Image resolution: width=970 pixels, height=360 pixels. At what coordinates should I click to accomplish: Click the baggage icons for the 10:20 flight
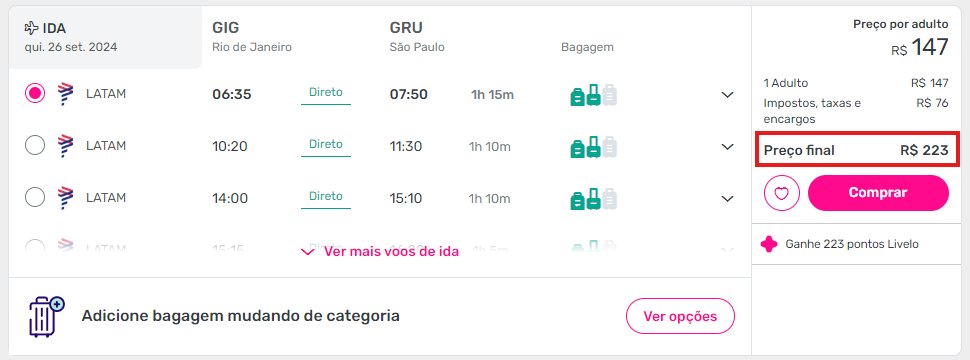pos(594,147)
